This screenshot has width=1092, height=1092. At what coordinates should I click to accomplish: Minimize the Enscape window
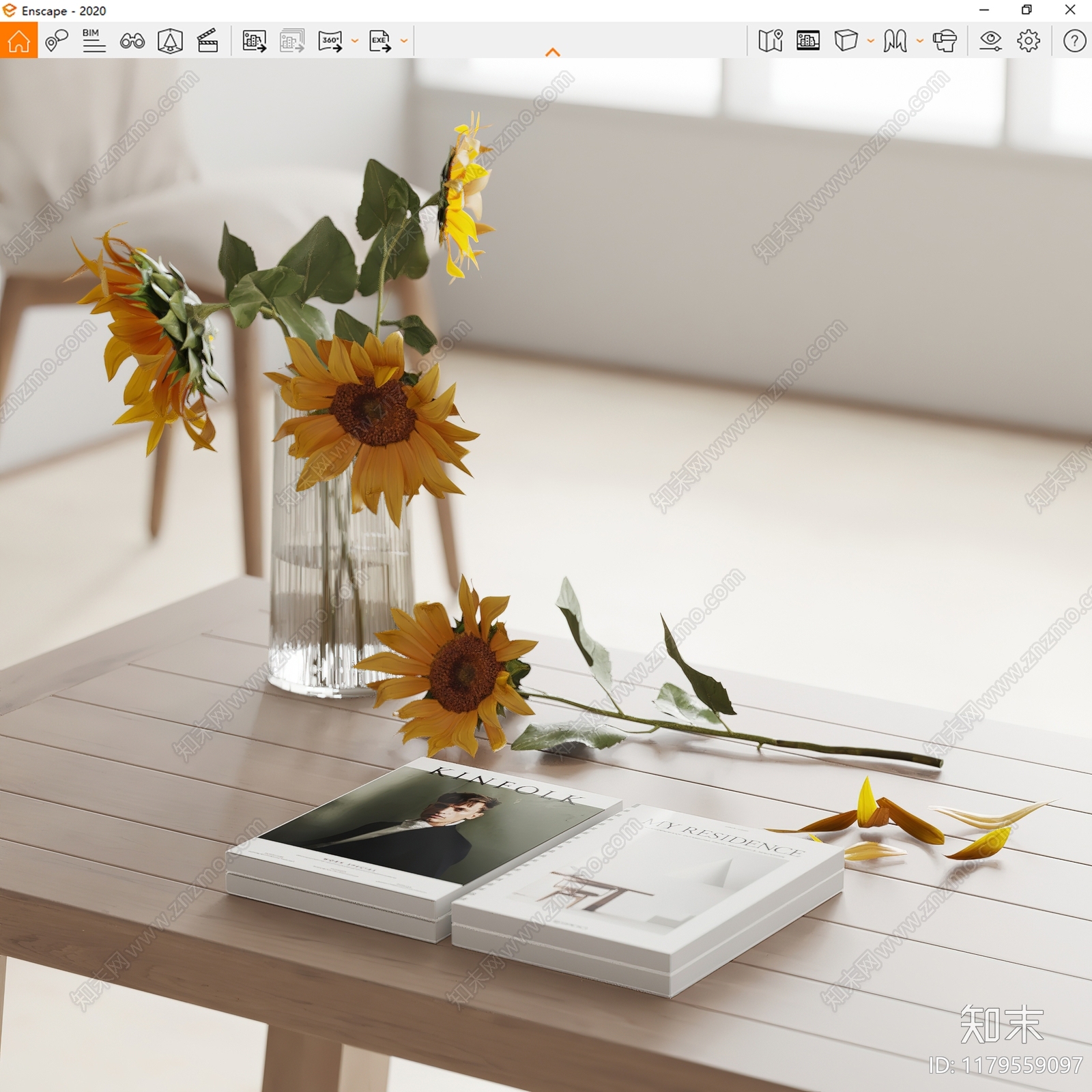pos(984,10)
